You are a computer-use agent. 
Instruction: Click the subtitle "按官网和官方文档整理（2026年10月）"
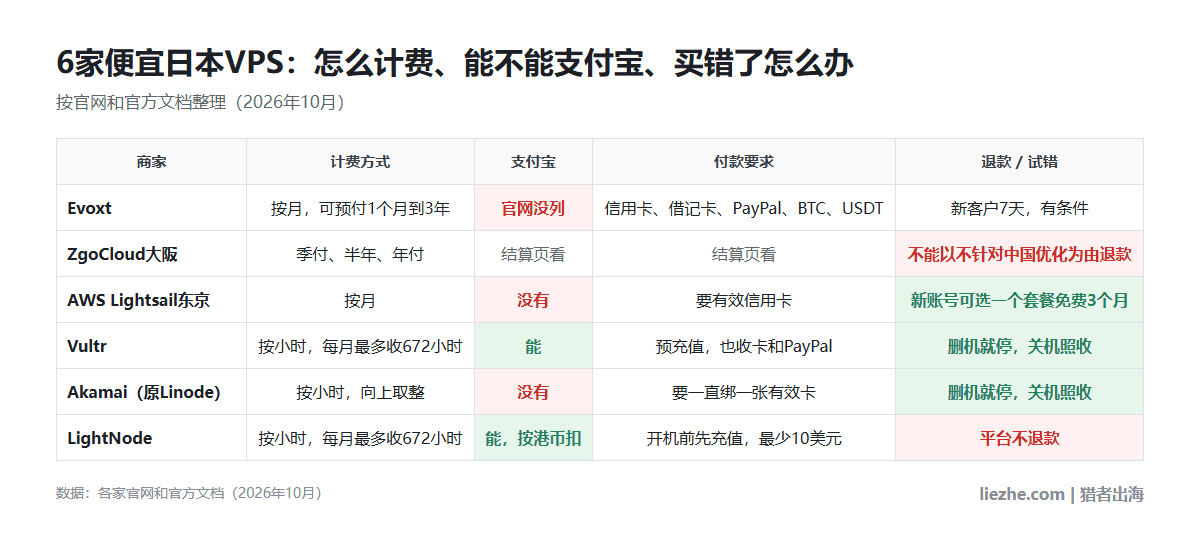[201, 102]
